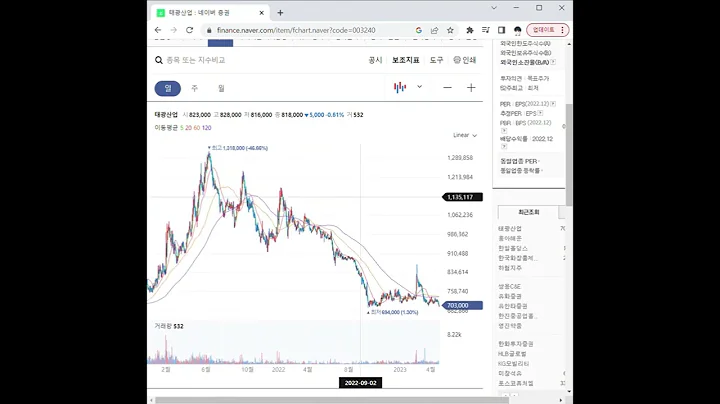Select the 일 daily period tab
The height and width of the screenshot is (404, 720).
pos(168,88)
